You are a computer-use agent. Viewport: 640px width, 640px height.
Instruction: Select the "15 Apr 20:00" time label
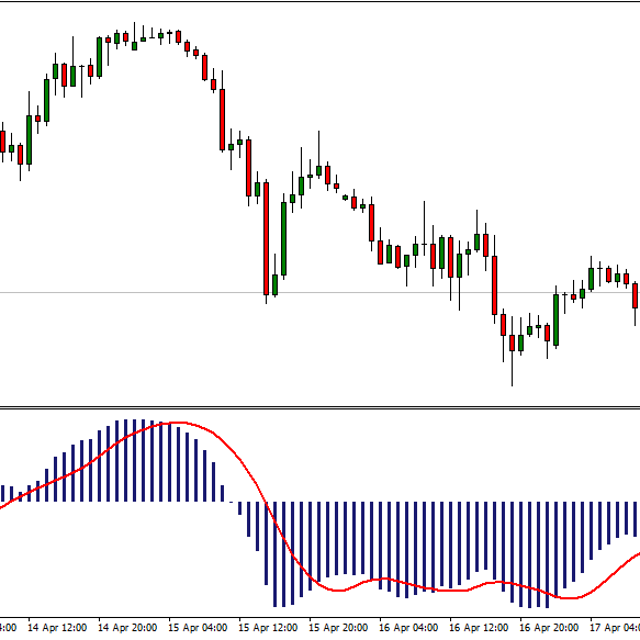338,628
